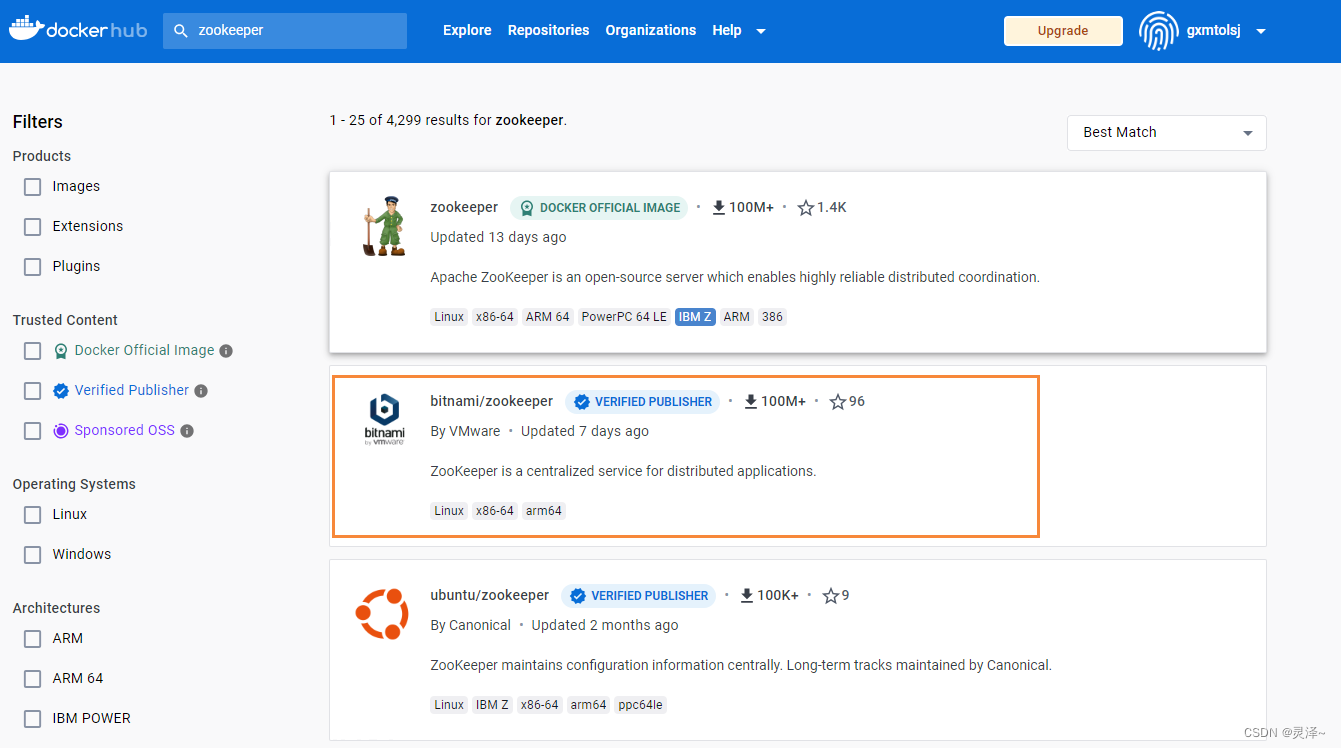Click the info icon beside Docker Official Image
This screenshot has height=748, width=1341.
[x=226, y=351]
